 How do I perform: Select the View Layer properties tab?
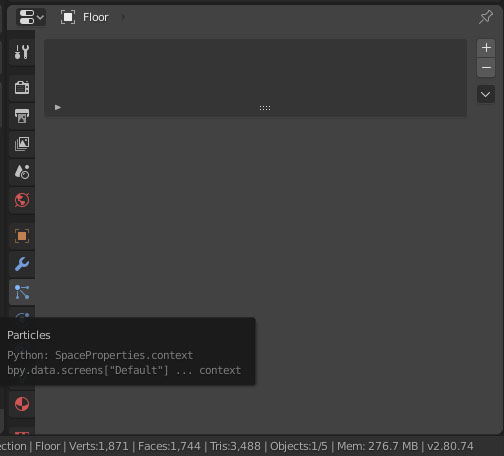[22, 144]
